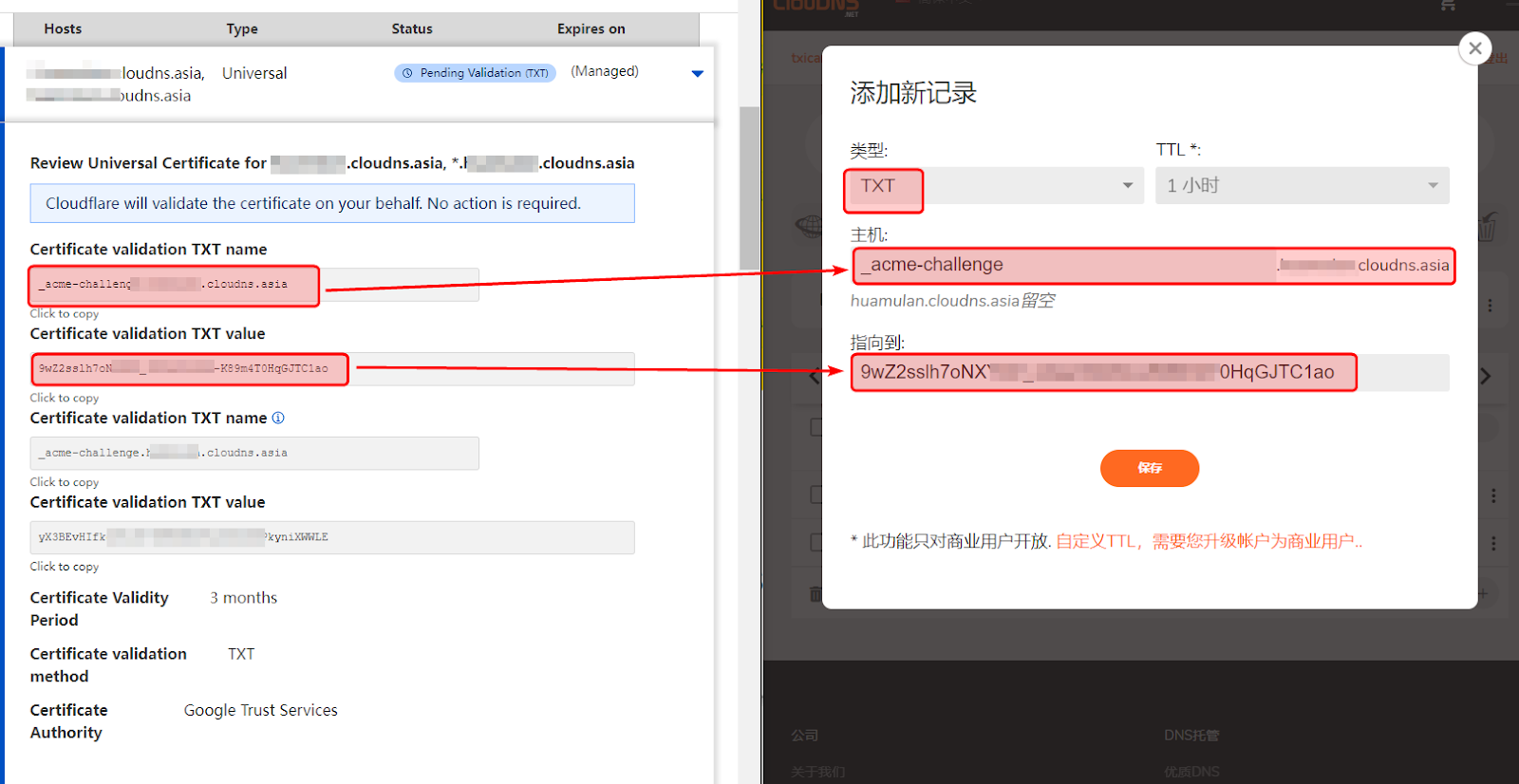Click the ClouDNS logo
The height and width of the screenshot is (784, 1519).
click(816, 7)
